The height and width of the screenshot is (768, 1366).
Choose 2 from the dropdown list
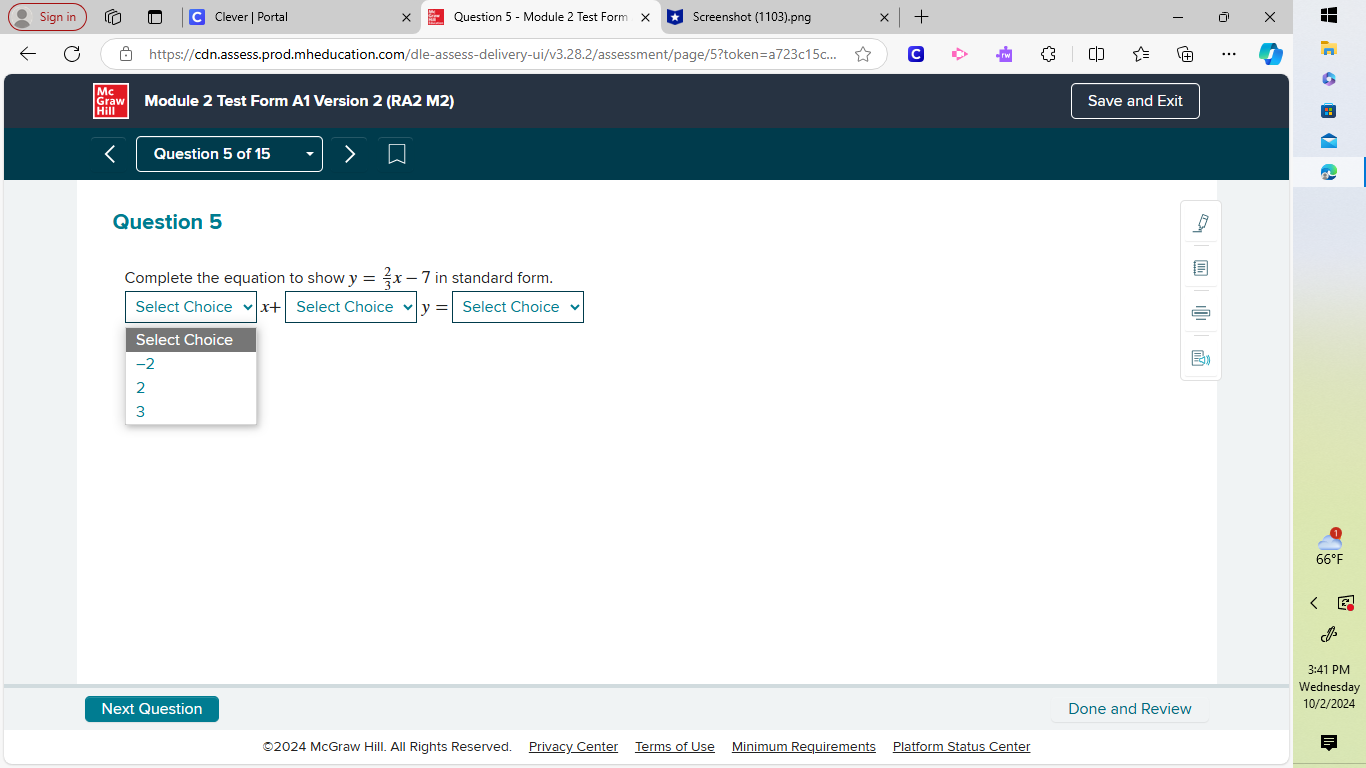point(191,388)
